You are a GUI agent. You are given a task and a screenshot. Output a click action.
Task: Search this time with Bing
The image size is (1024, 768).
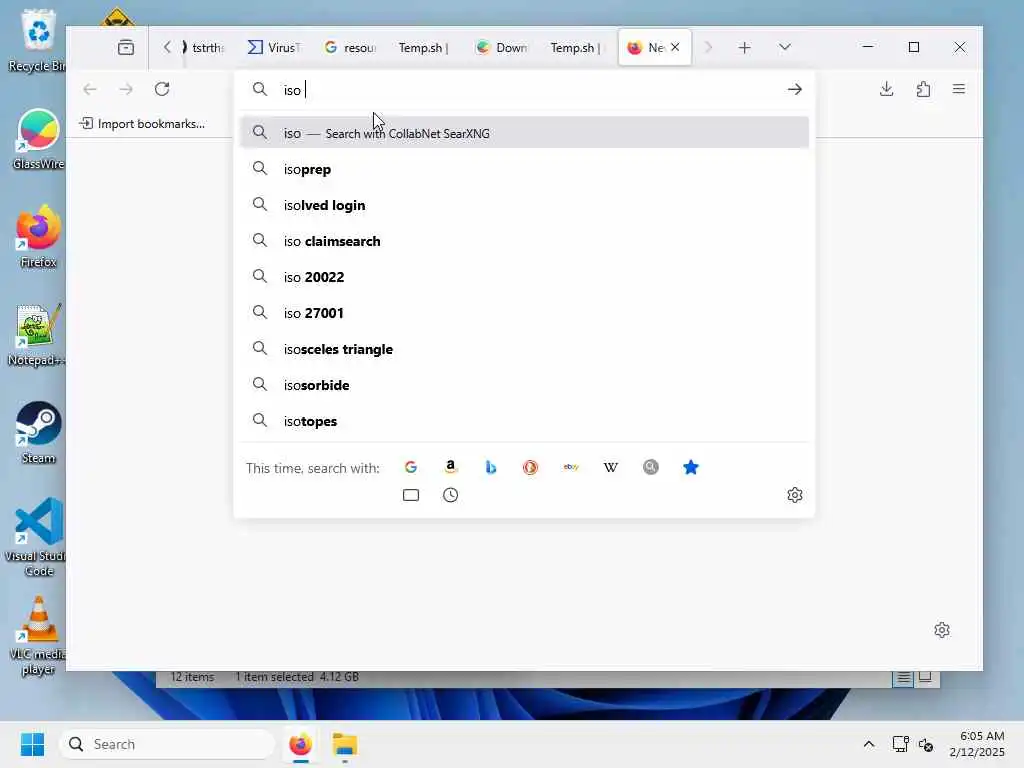click(490, 467)
